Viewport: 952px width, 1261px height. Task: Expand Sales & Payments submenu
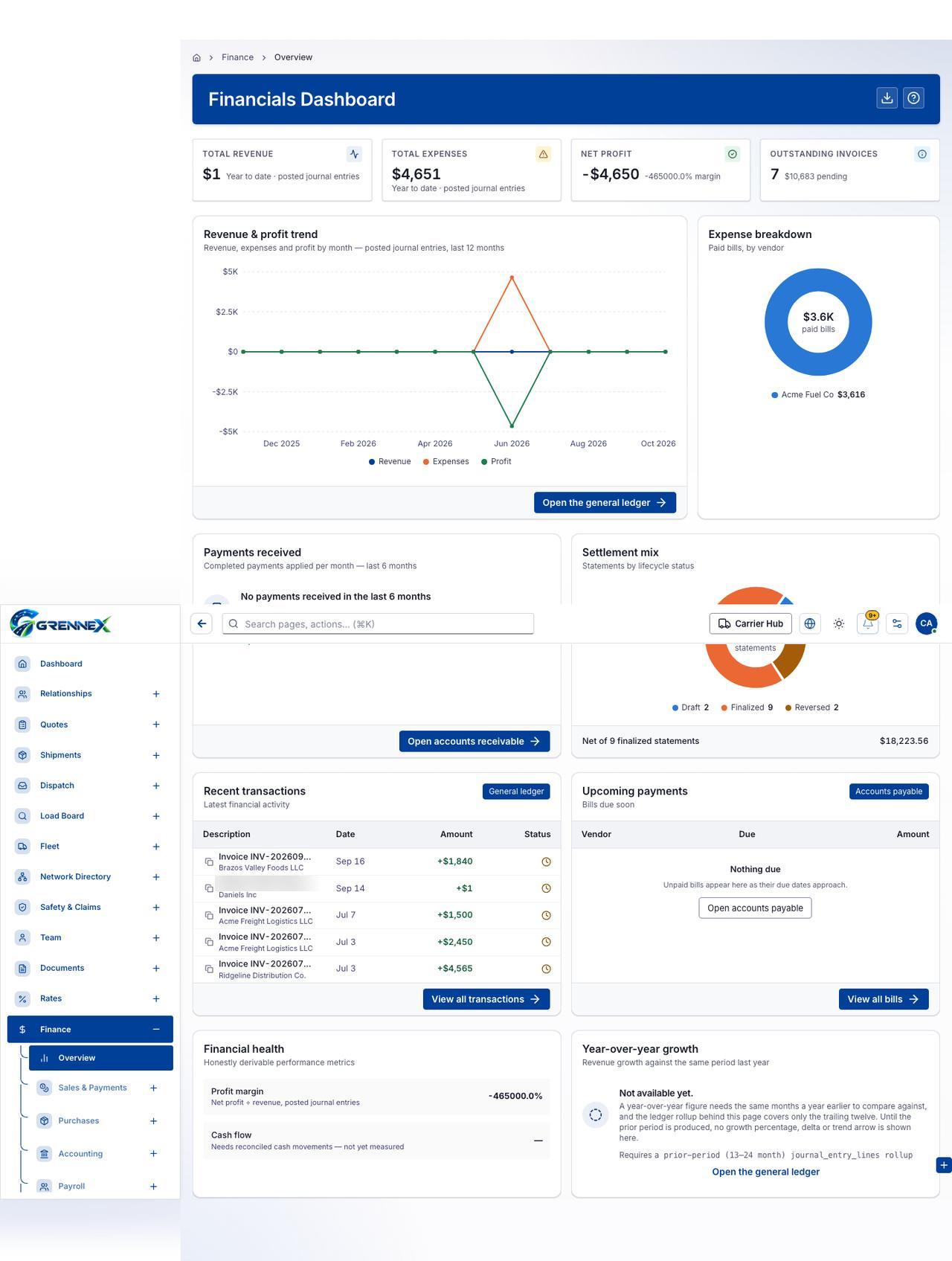pyautogui.click(x=153, y=1088)
